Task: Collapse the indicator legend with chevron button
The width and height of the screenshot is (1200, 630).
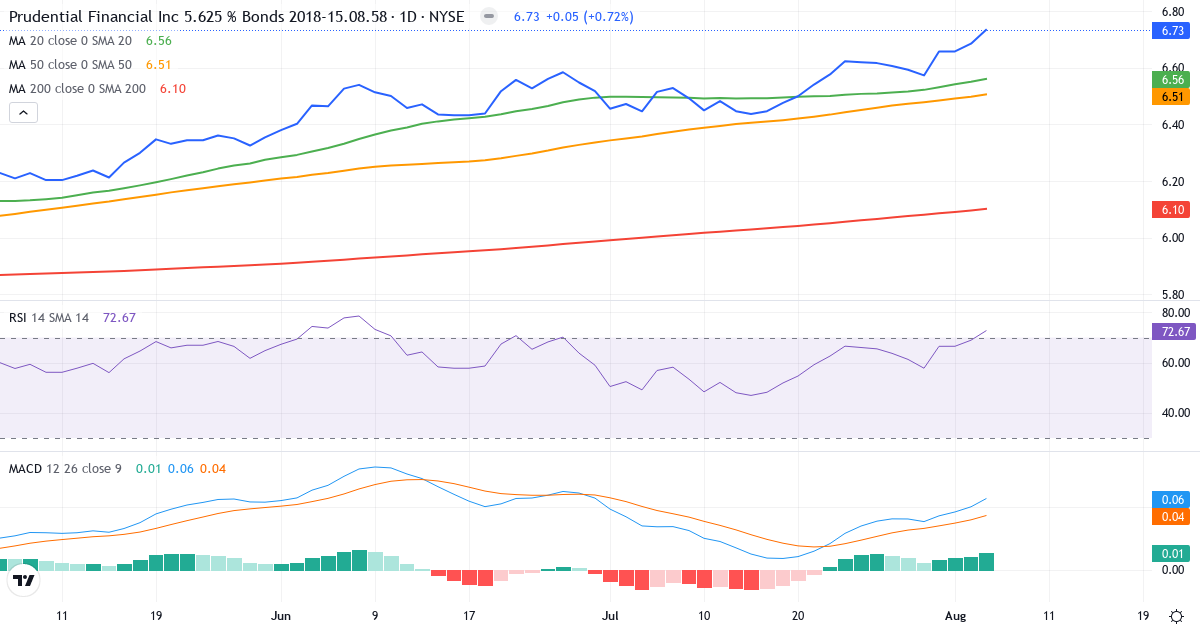Action: point(23,113)
